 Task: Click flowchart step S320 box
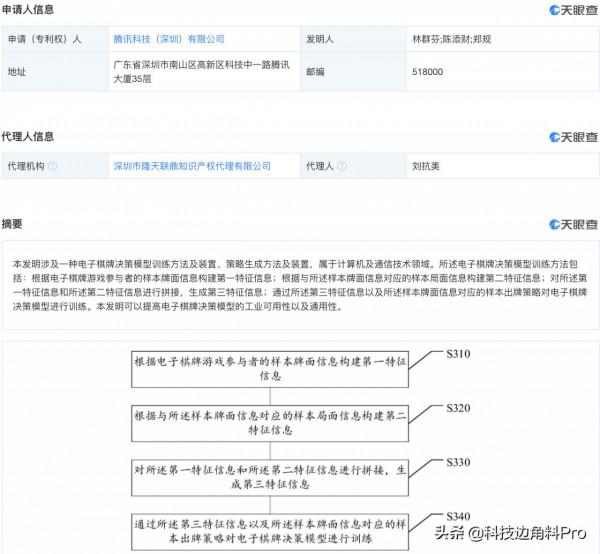pos(270,423)
